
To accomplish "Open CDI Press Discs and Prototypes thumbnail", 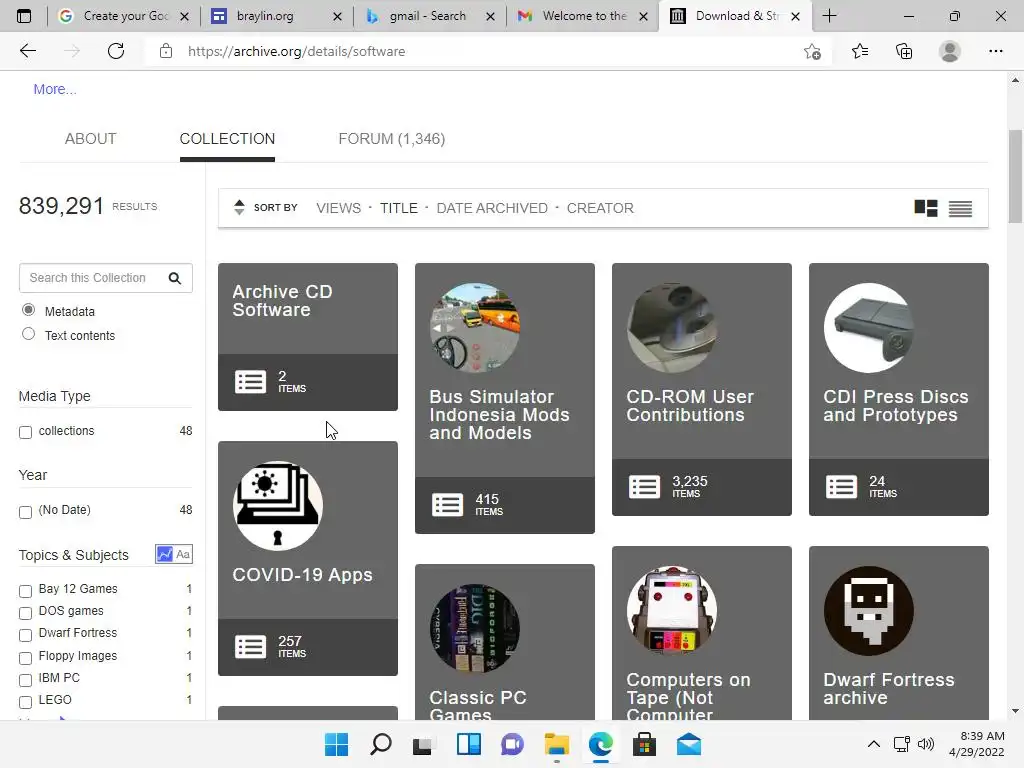I will [869, 327].
